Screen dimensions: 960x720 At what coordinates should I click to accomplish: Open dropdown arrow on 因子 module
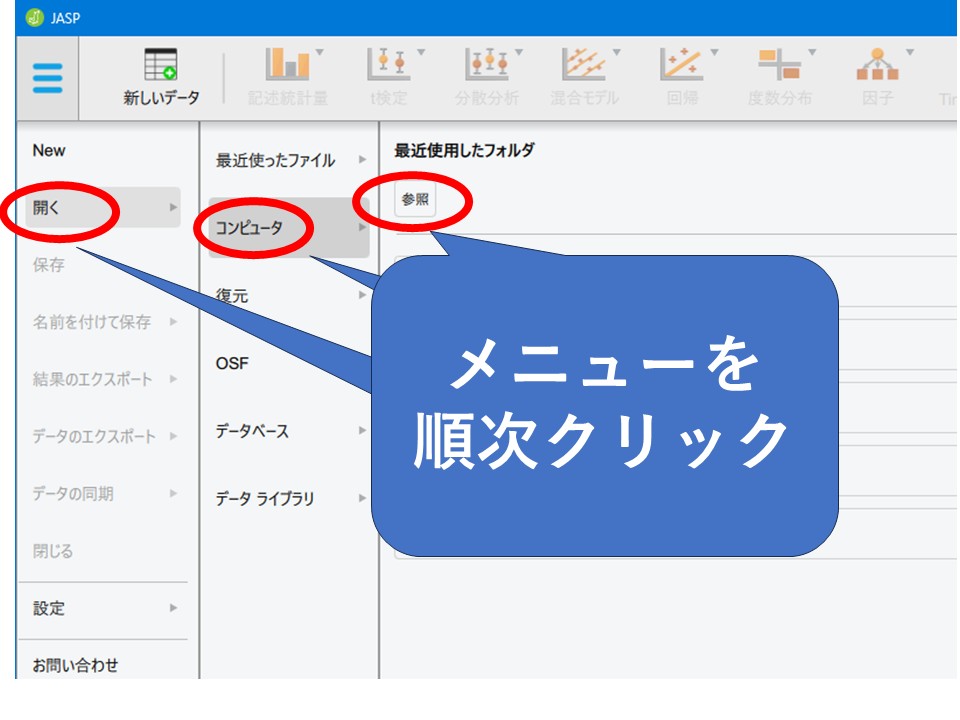910,53
